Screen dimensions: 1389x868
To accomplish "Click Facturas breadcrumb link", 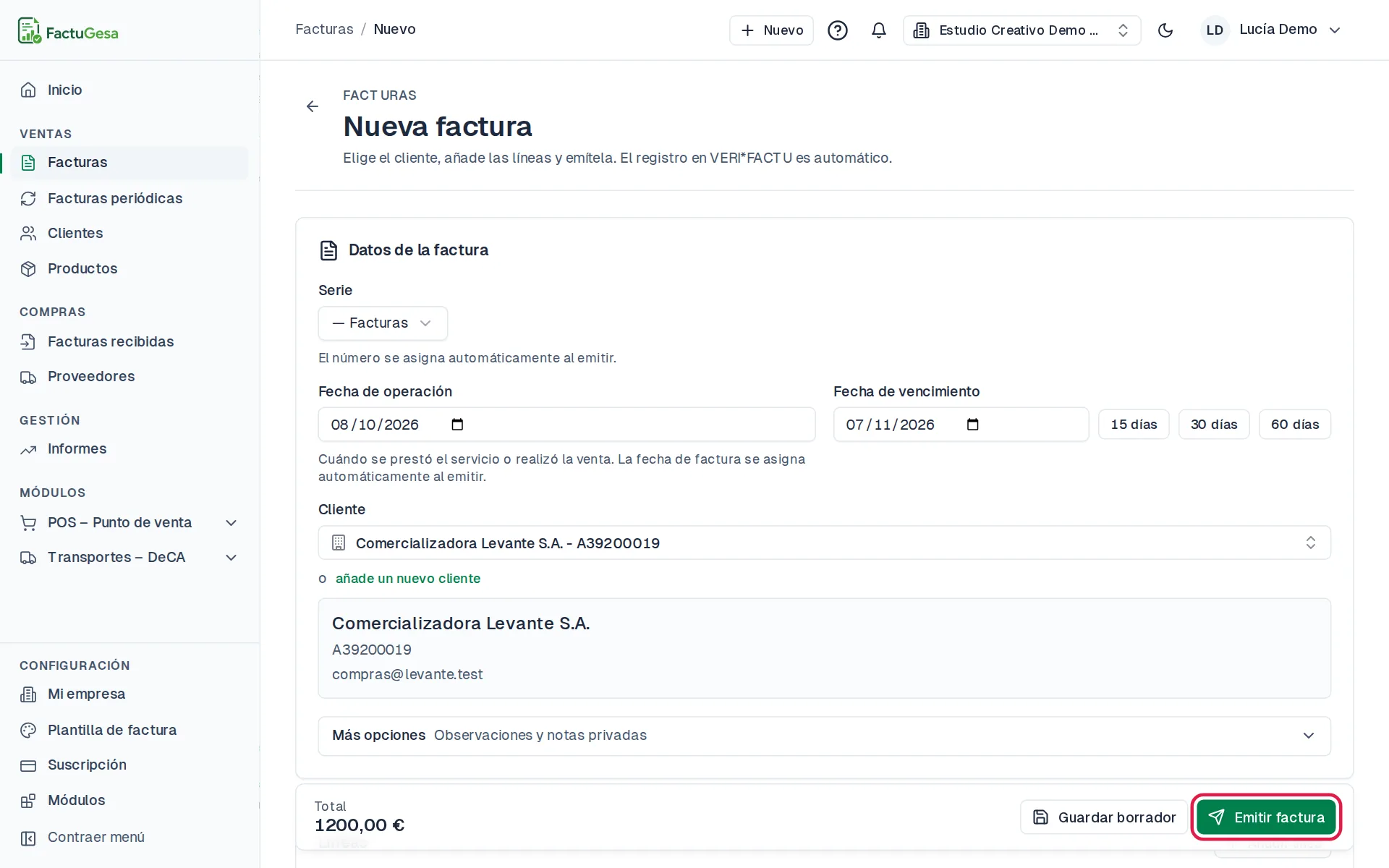I will (x=324, y=30).
